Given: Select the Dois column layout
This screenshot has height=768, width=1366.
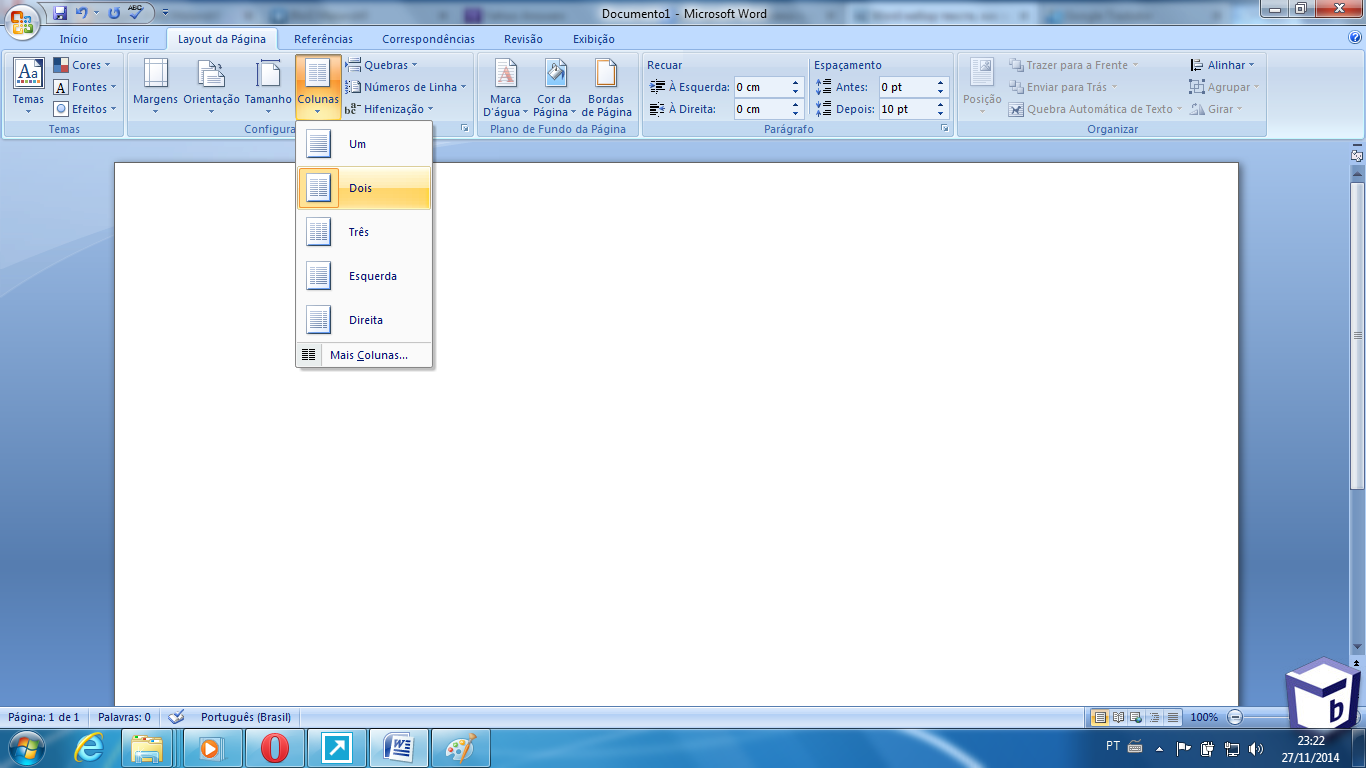Looking at the screenshot, I should click(364, 188).
